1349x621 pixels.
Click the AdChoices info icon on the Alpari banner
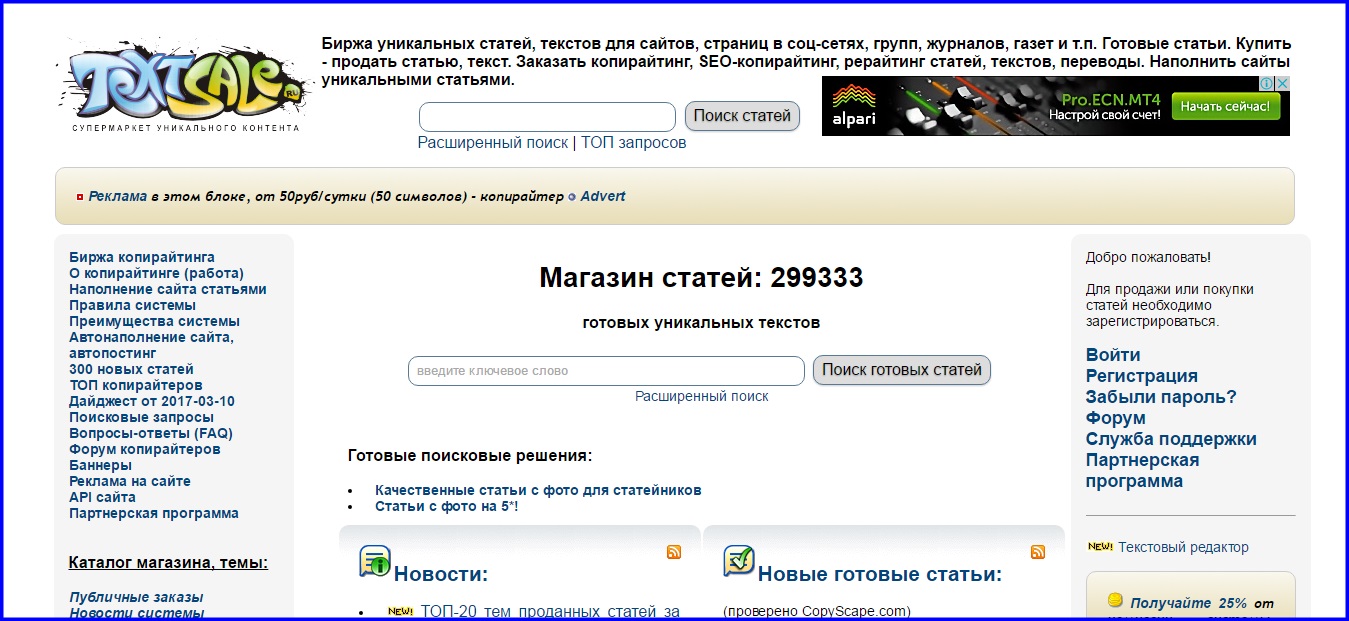pyautogui.click(x=1266, y=84)
